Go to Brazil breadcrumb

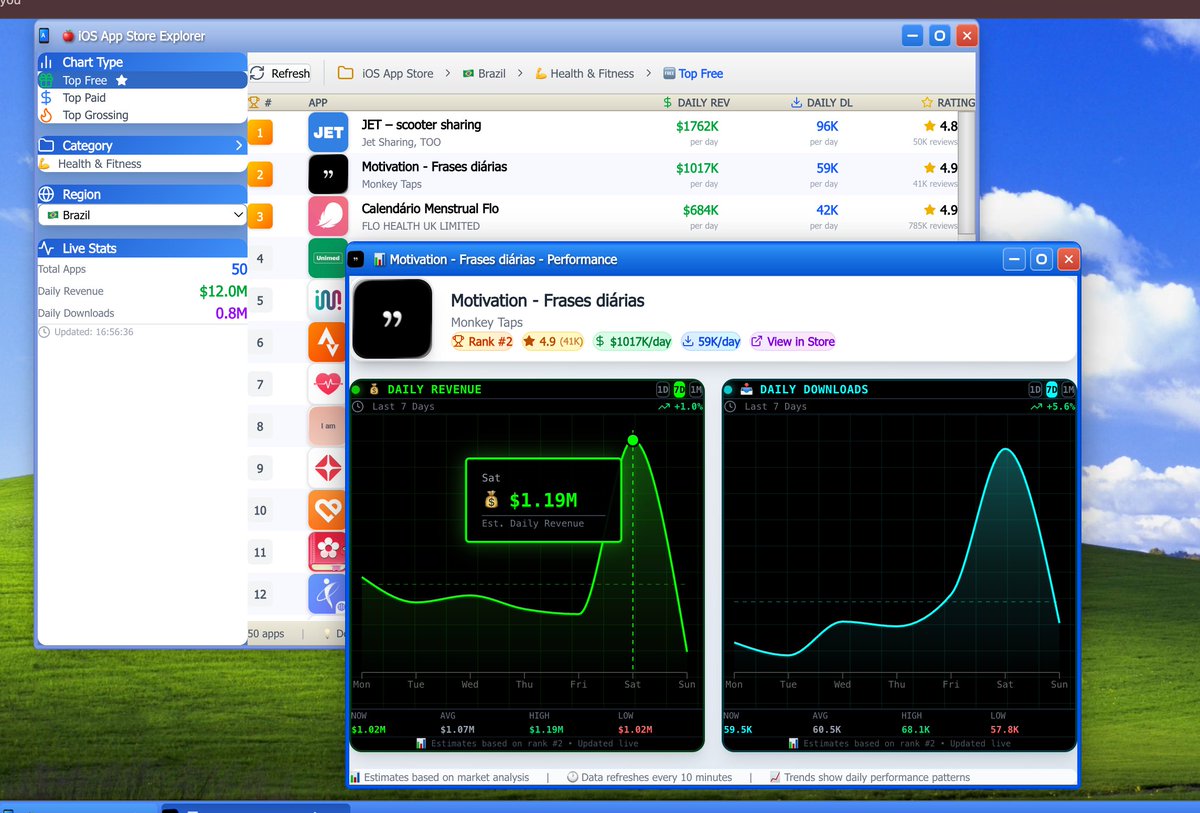[484, 73]
